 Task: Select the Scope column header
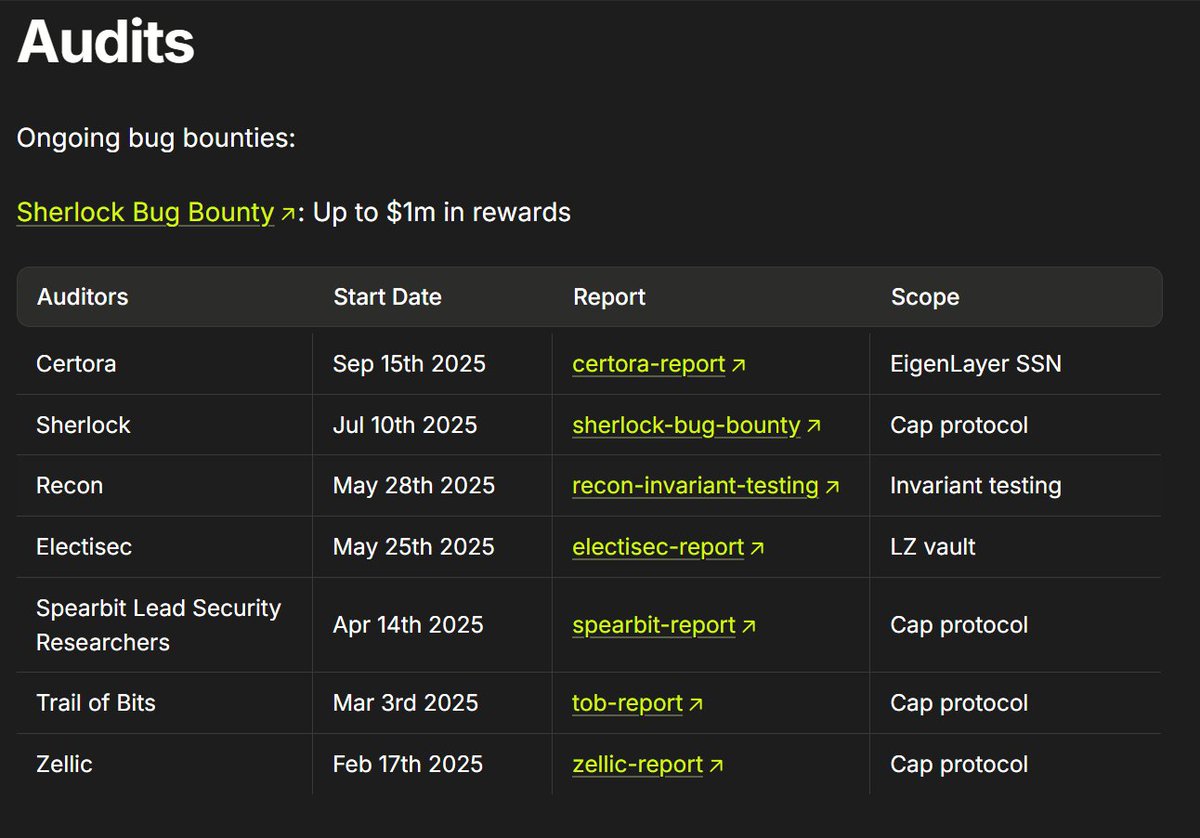(x=925, y=297)
